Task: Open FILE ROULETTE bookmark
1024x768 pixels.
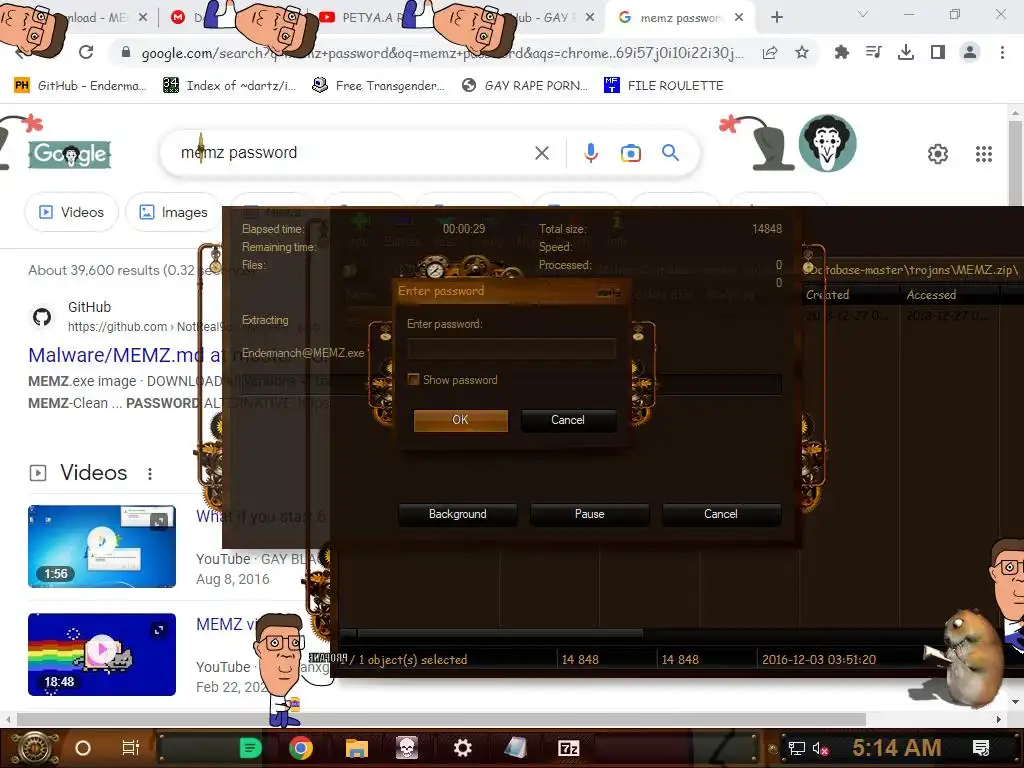Action: point(664,86)
